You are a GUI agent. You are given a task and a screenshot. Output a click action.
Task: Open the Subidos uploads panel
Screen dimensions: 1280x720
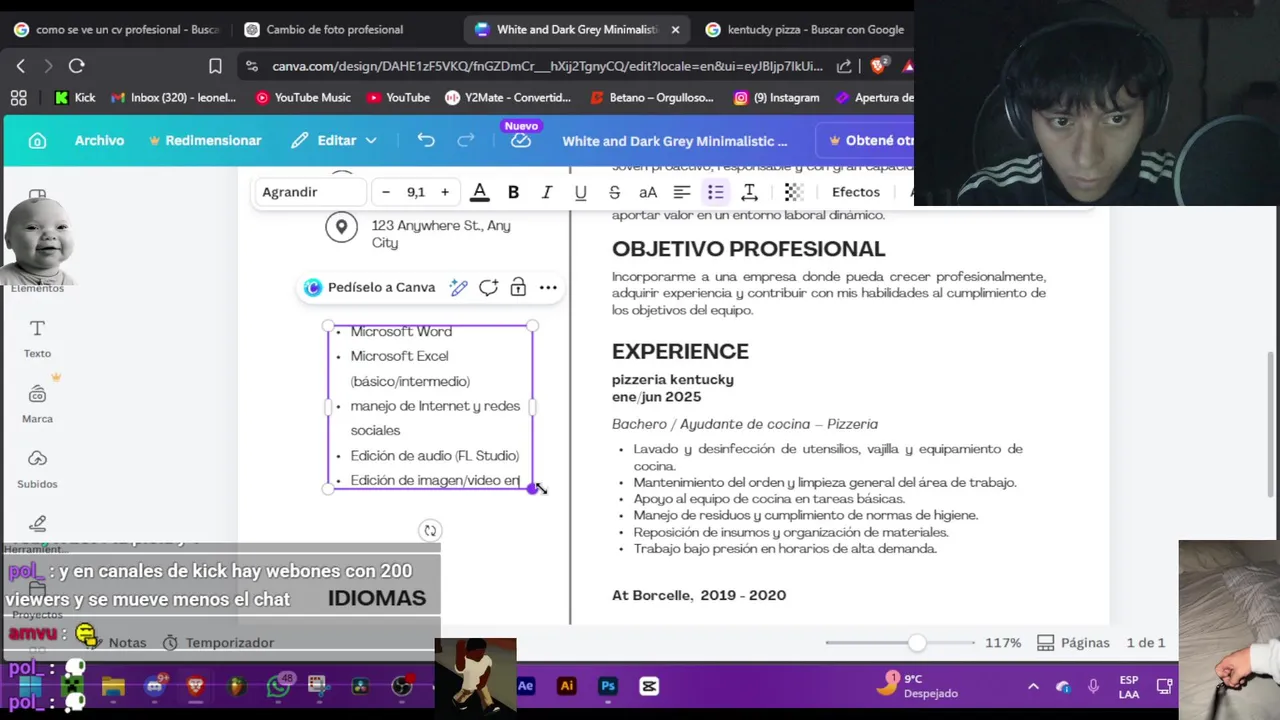click(37, 469)
